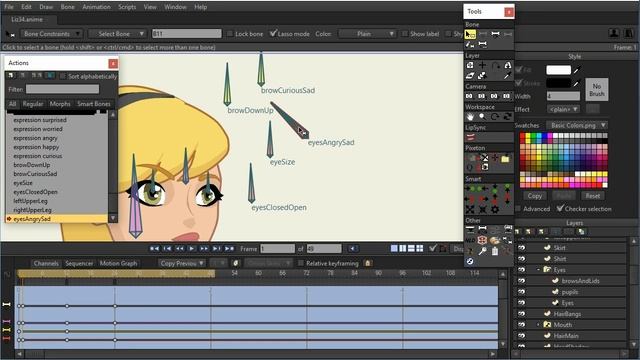The image size is (640, 360).
Task: Click the Copy style button
Action: coord(535,196)
